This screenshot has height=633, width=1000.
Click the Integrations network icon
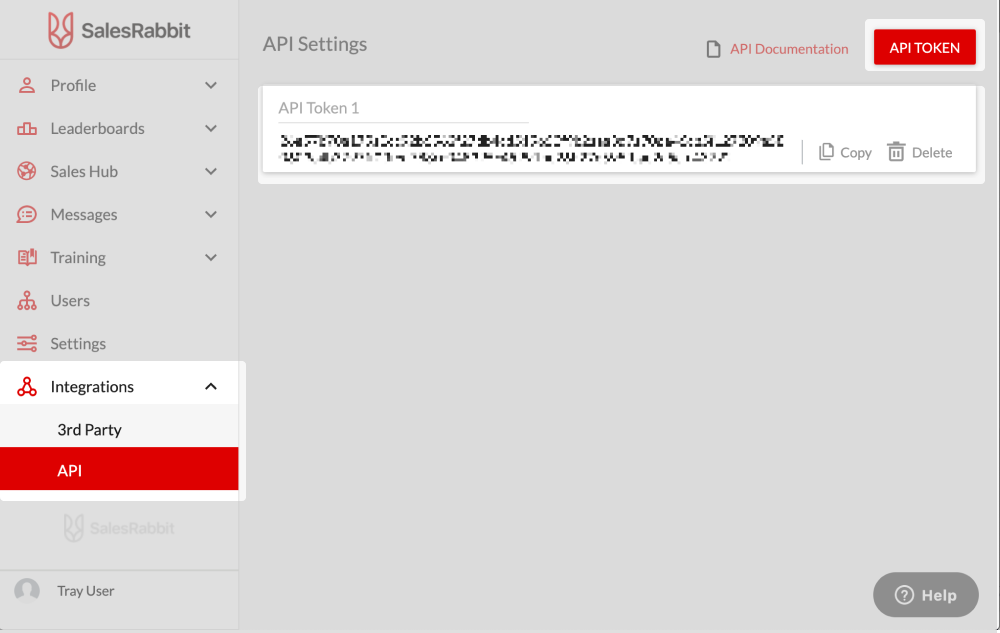26,386
